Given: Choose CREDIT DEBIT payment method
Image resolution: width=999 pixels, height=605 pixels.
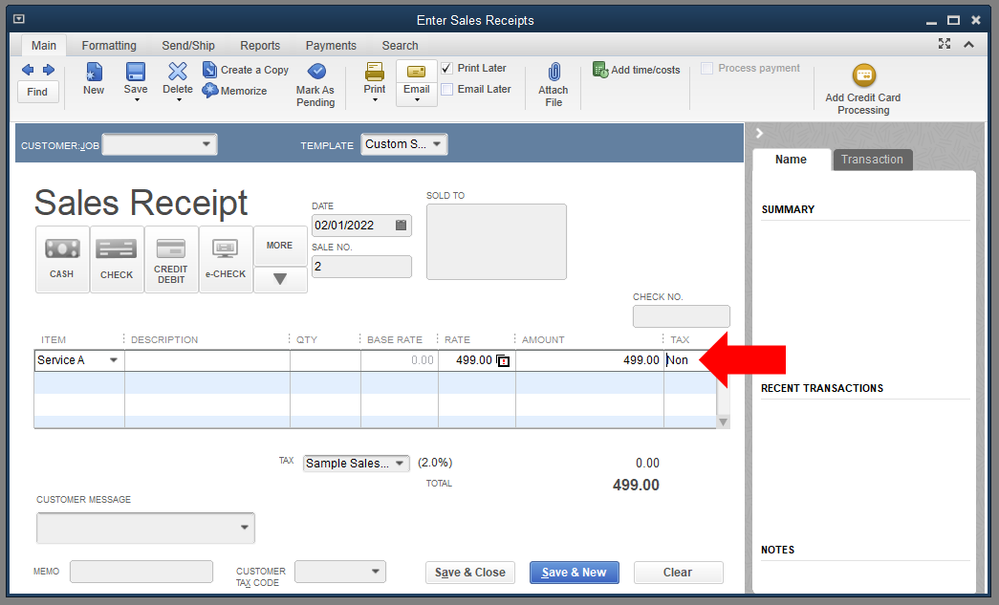Looking at the screenshot, I should click(171, 259).
